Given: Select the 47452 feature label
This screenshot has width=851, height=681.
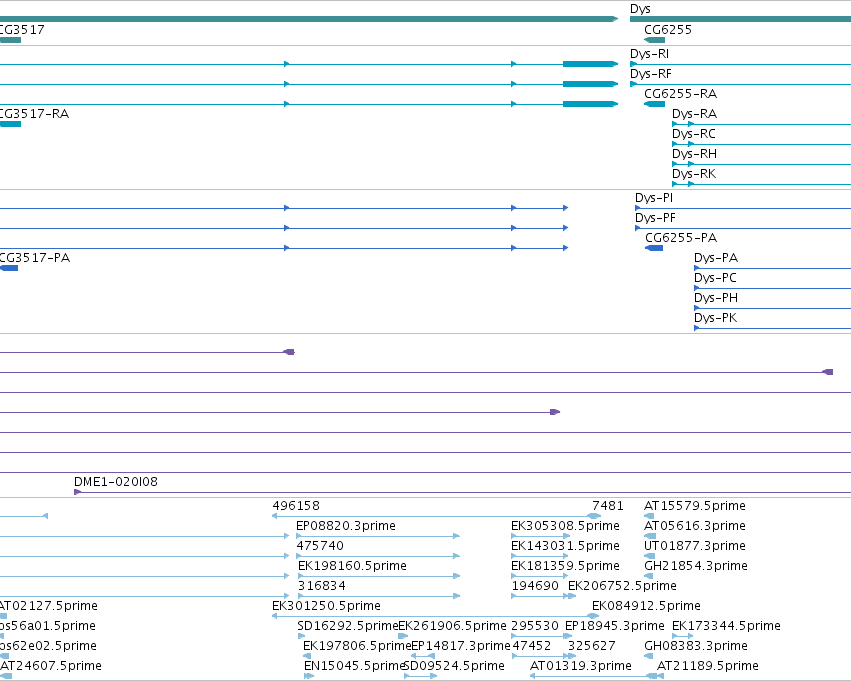Looking at the screenshot, I should [531, 646].
